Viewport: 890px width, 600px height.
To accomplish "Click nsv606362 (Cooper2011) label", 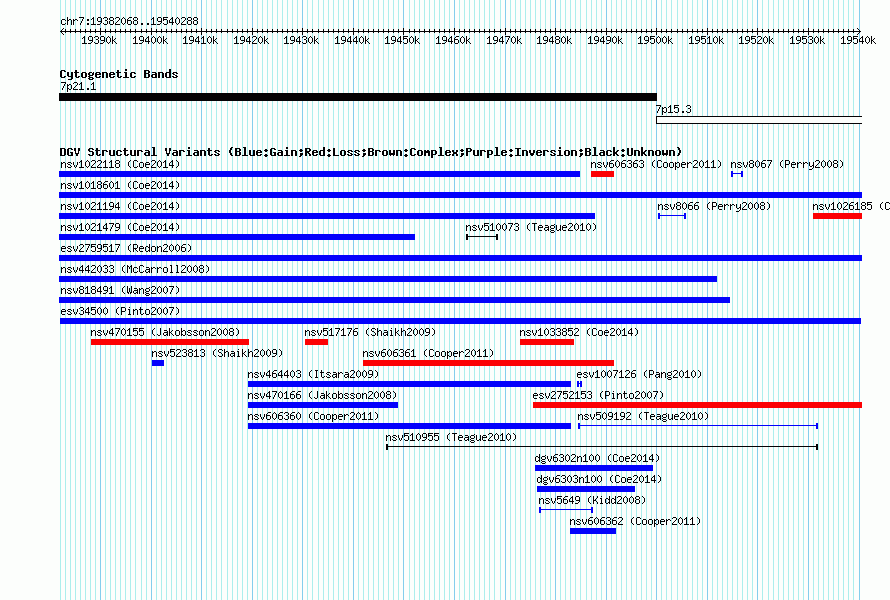I will (x=635, y=522).
